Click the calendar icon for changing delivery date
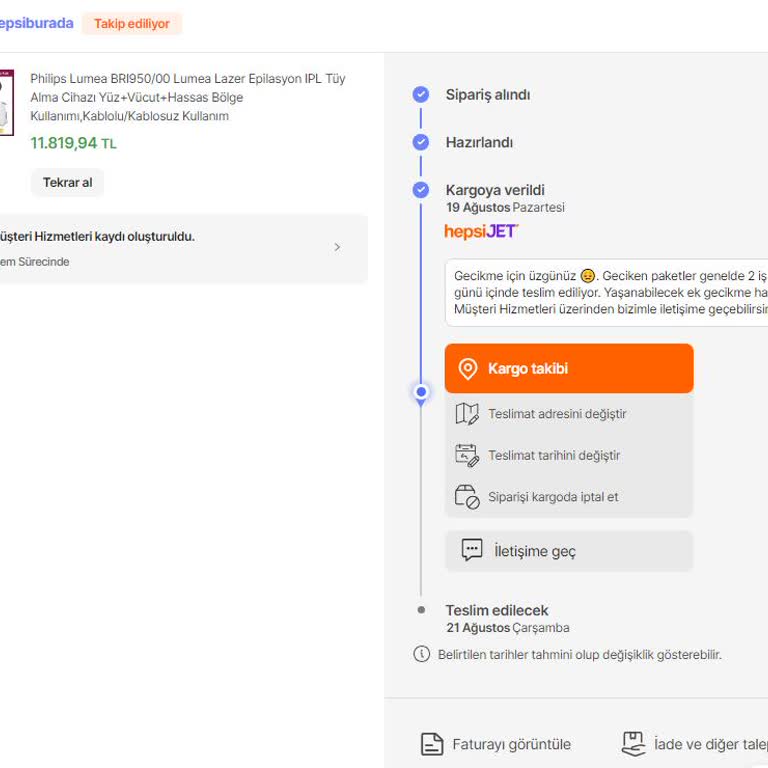Screen dimensions: 768x768 click(467, 455)
